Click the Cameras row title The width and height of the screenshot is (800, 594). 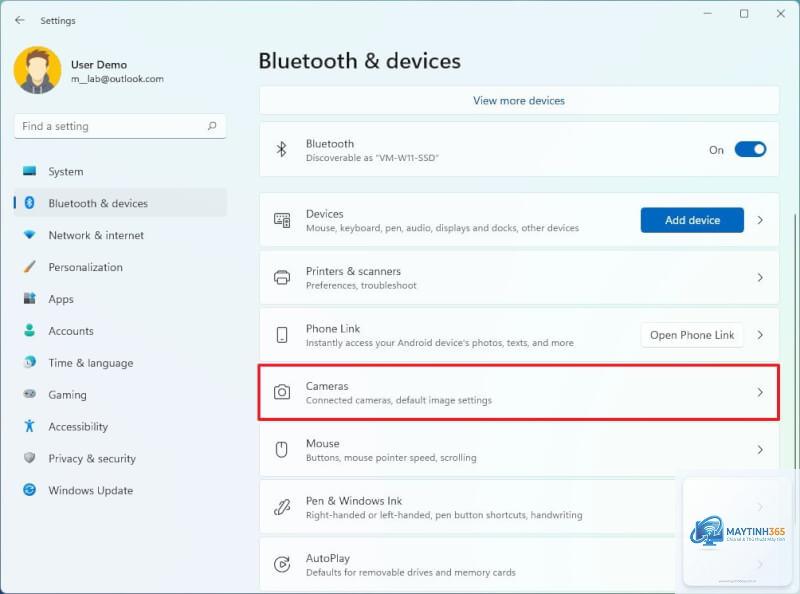pos(327,386)
